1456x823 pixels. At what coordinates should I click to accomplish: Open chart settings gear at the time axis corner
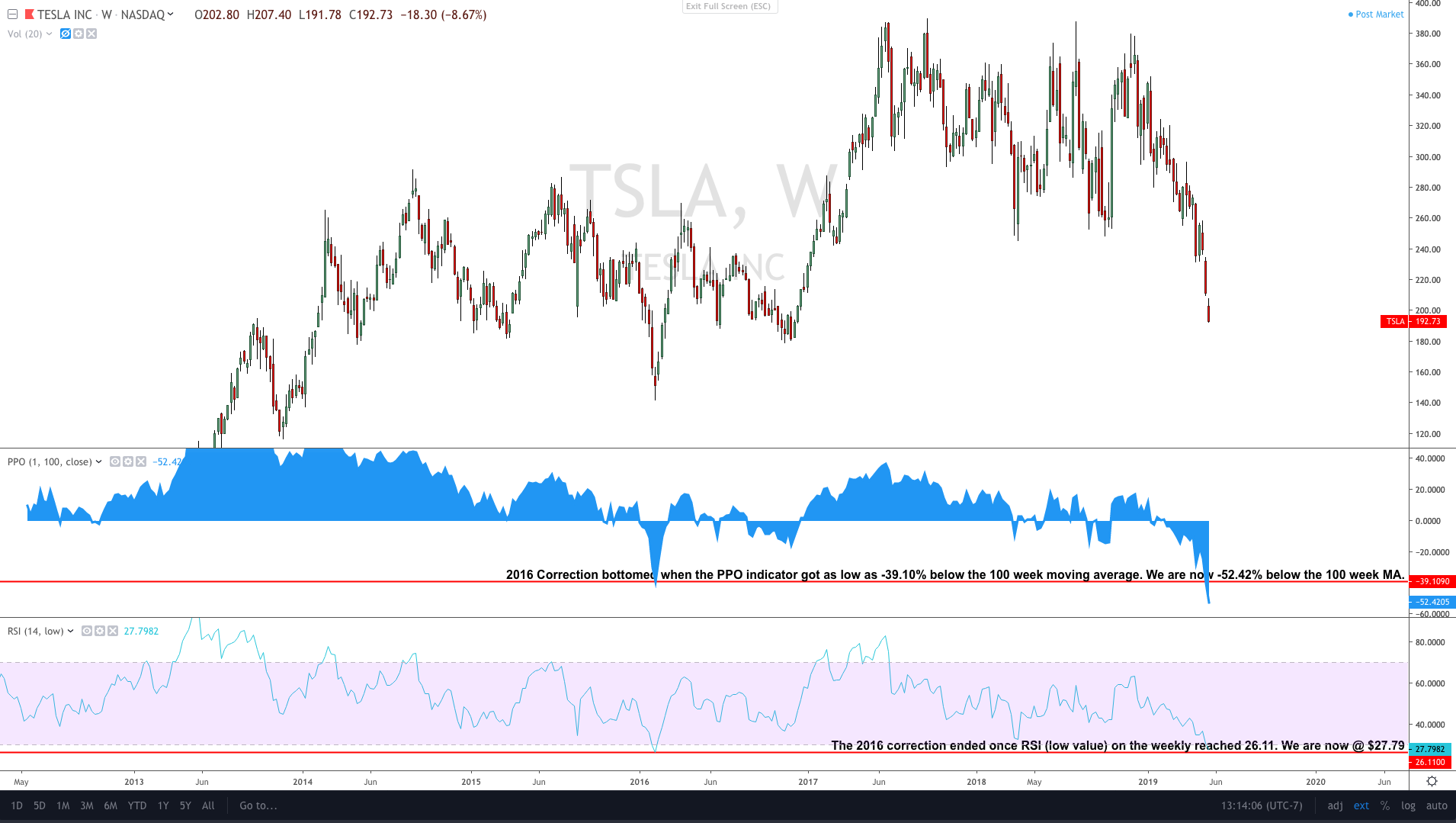1432,781
